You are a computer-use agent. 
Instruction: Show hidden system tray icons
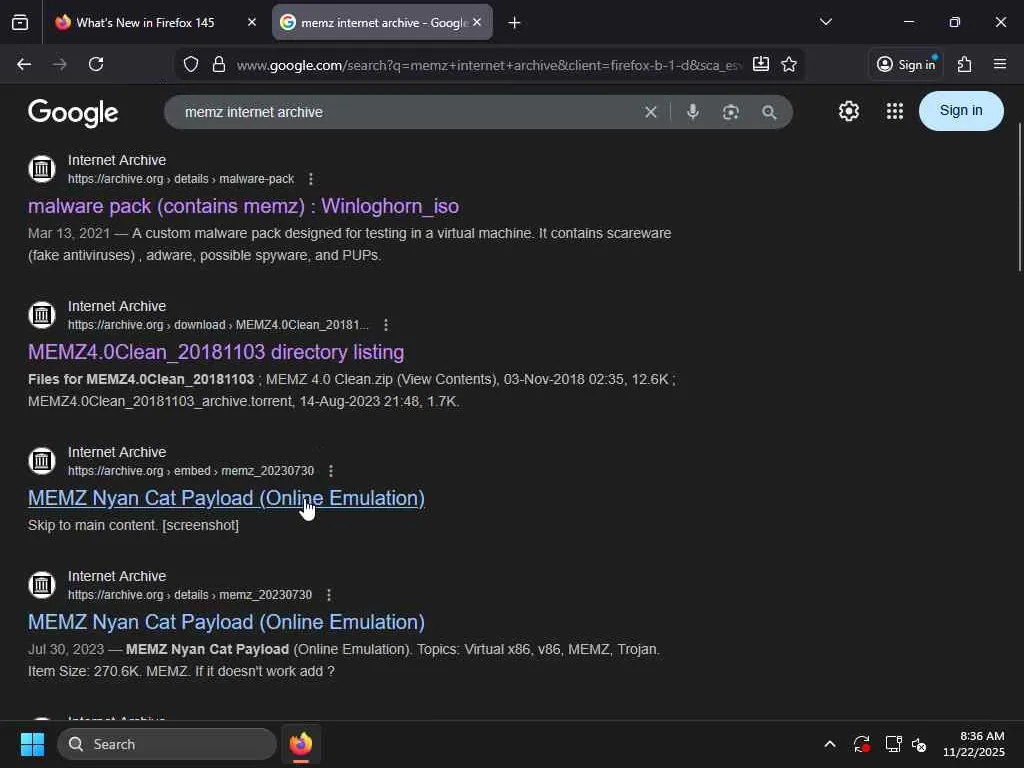tap(829, 744)
